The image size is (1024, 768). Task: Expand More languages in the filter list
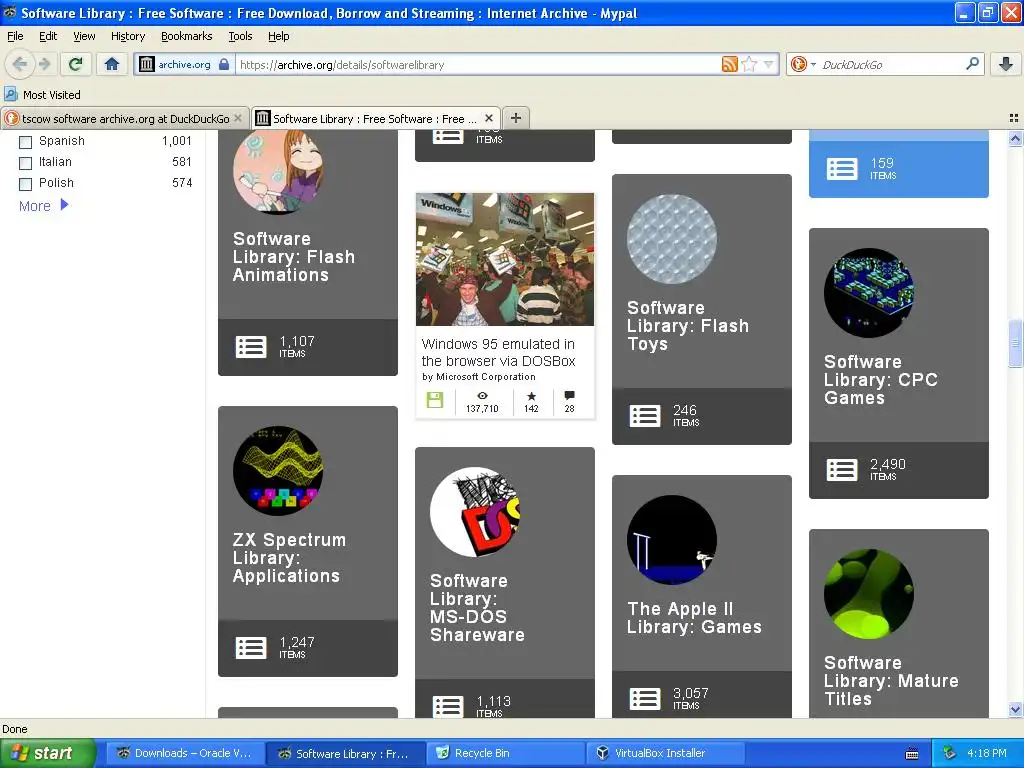(43, 206)
